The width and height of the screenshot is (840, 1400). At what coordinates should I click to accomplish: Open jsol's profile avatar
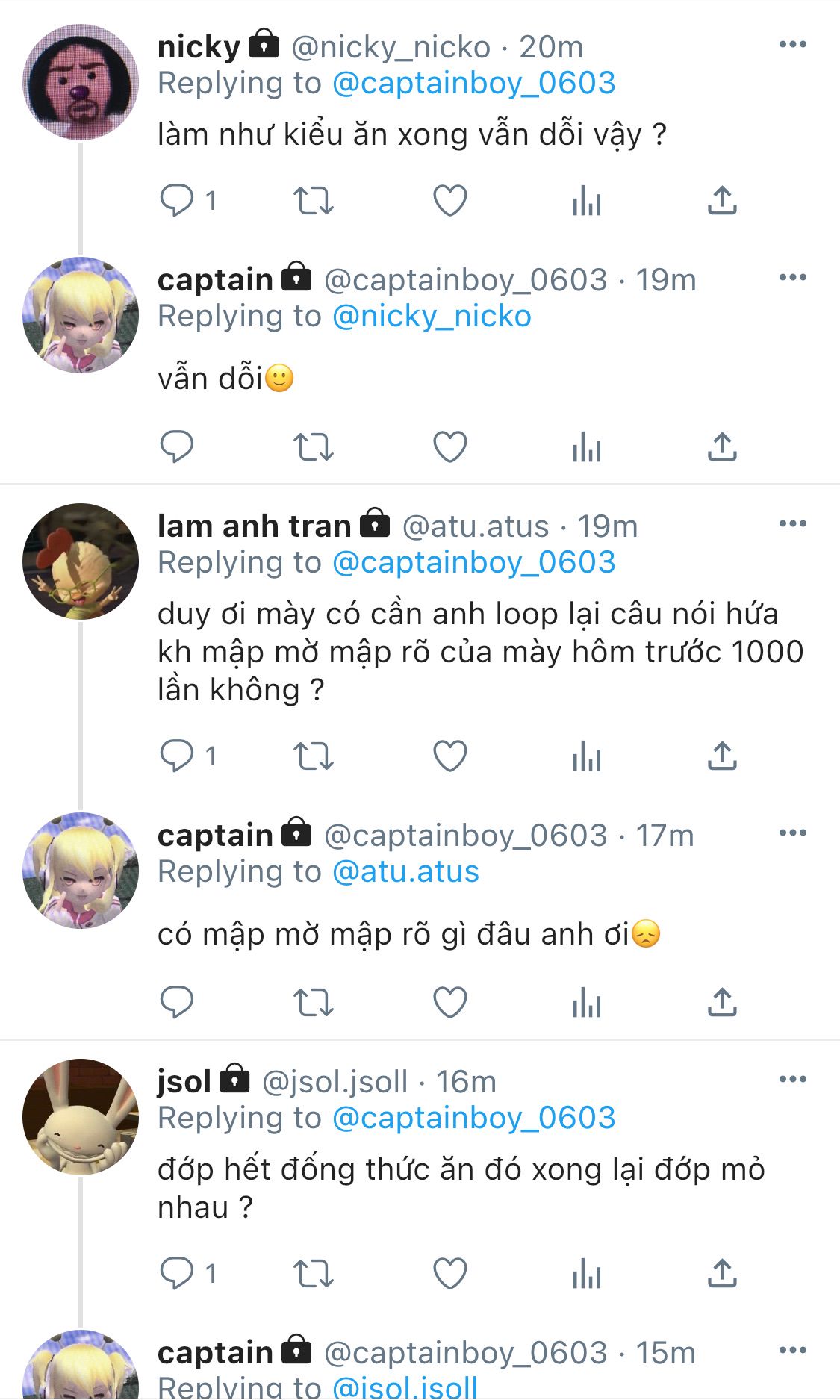81,1117
